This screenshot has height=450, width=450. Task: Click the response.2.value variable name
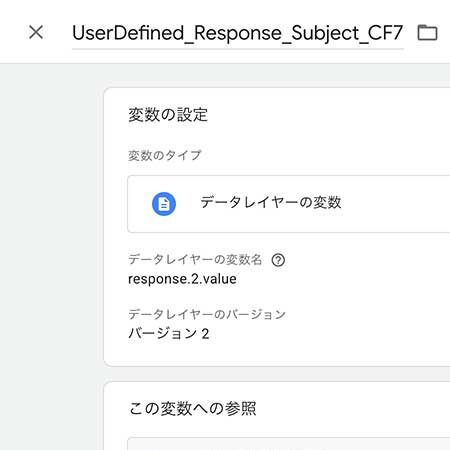182,279
